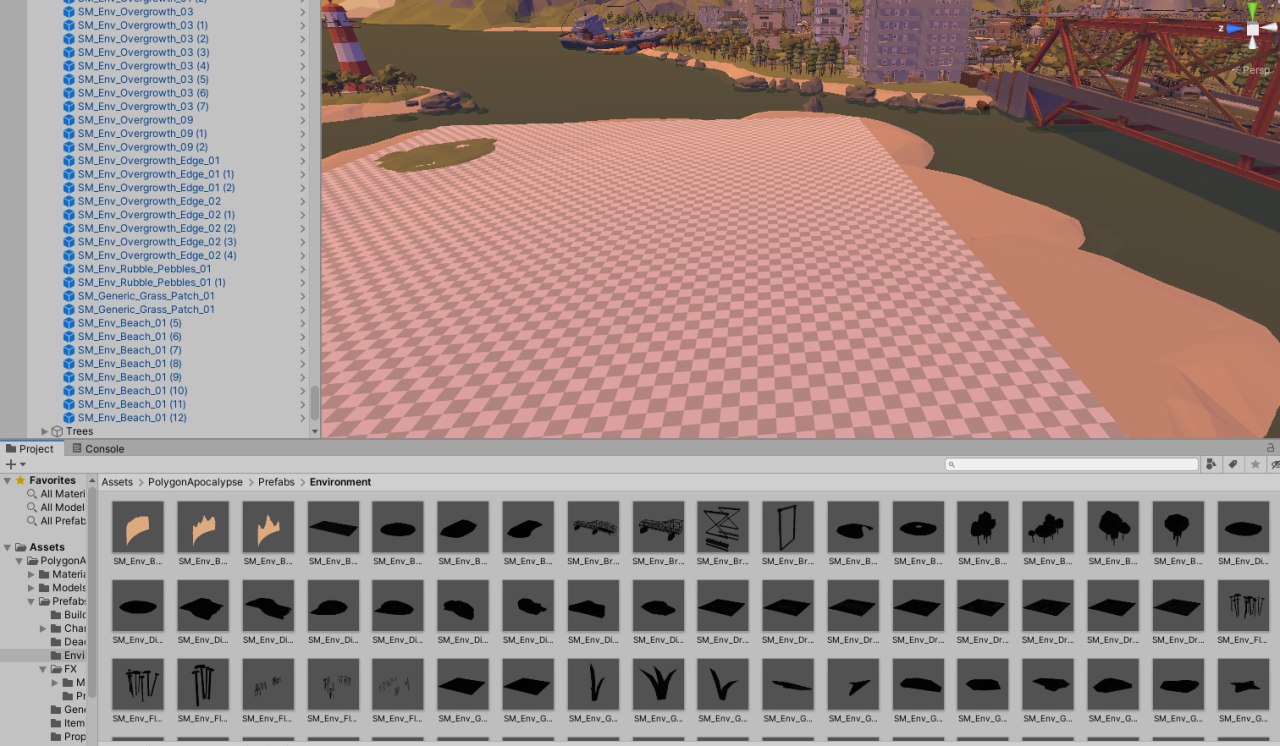
Task: Select SM_Env_Beach_01 (6) in the Hierarchy
Action: pyautogui.click(x=129, y=337)
